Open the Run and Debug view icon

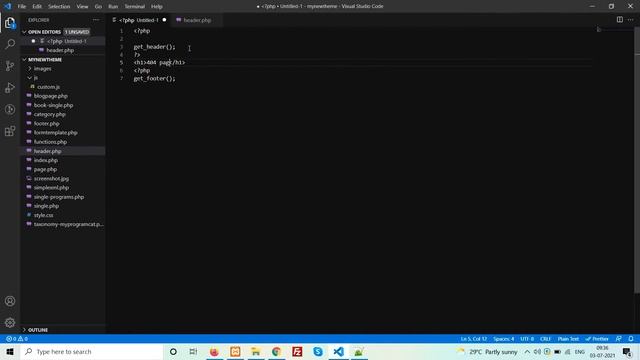(x=10, y=87)
